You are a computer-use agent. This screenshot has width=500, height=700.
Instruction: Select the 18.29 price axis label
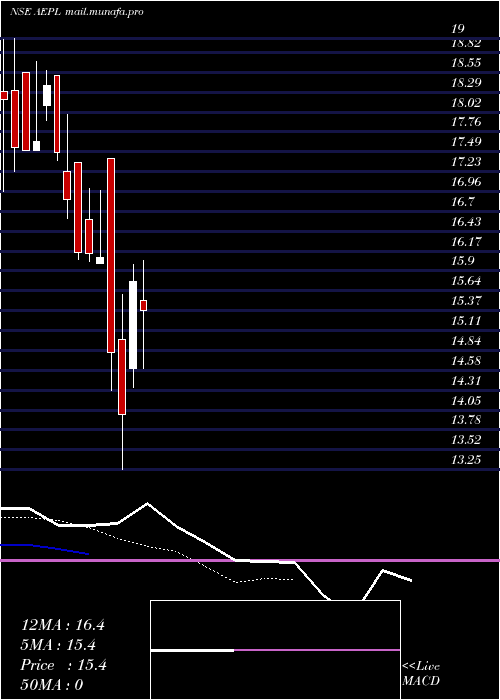[466, 83]
